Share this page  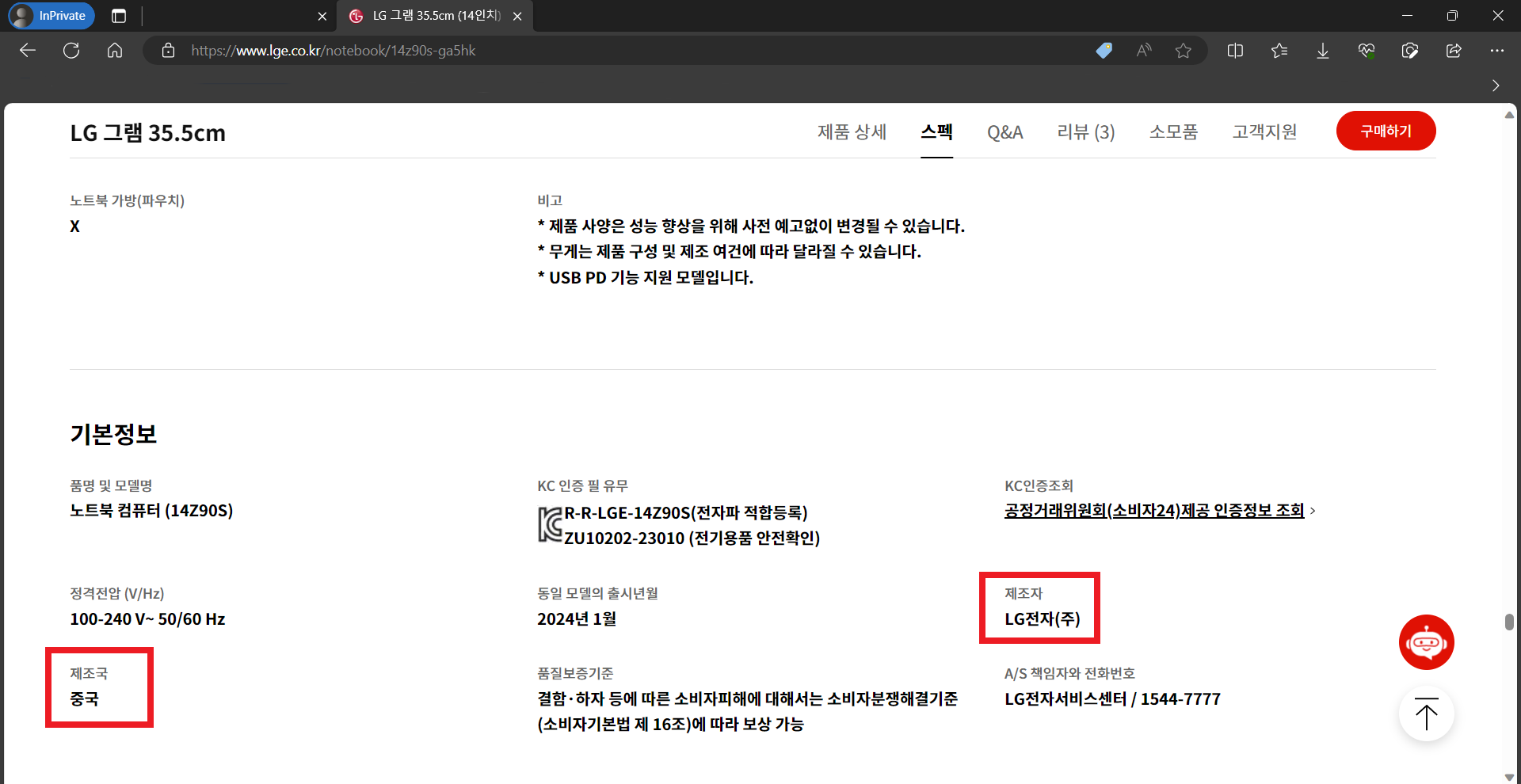point(1454,51)
